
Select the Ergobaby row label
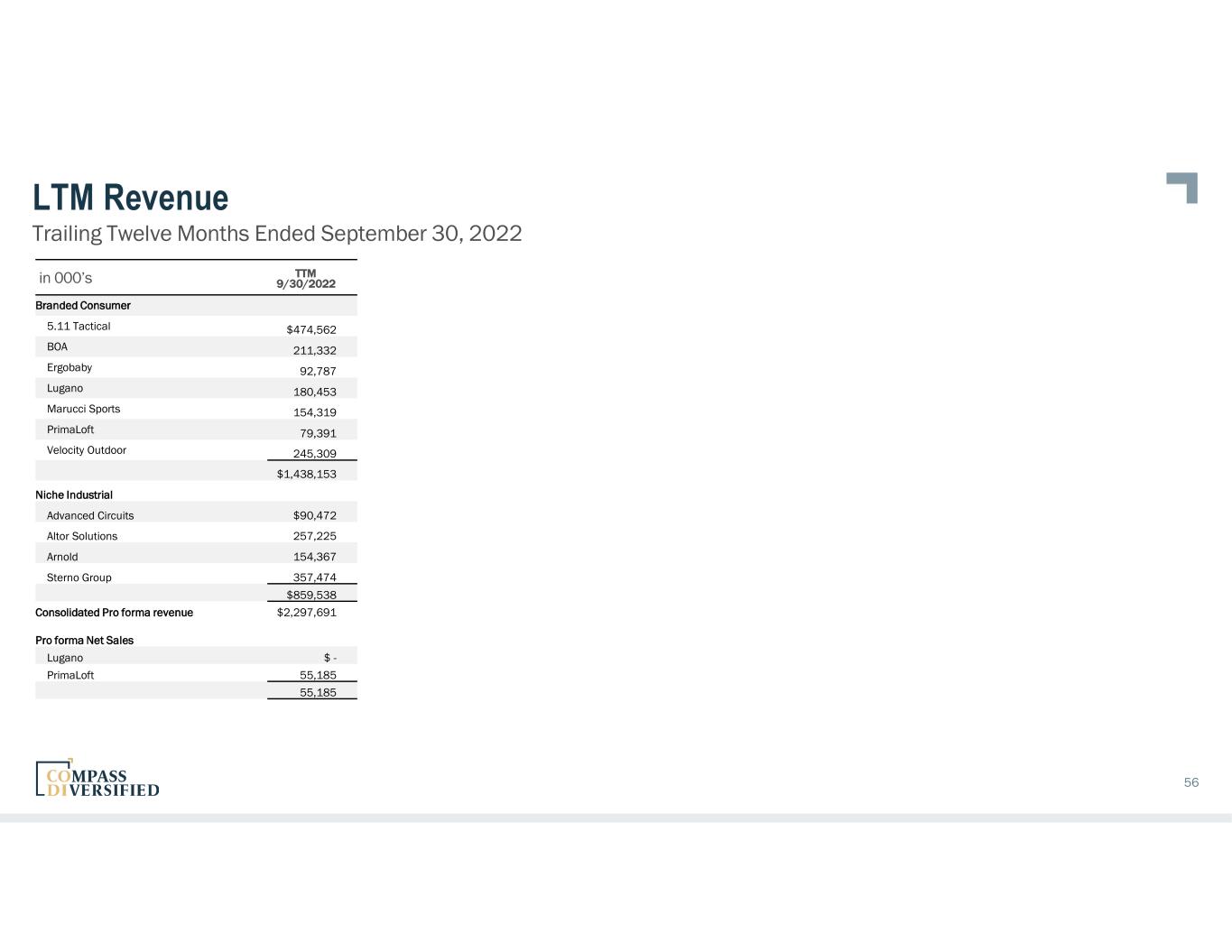click(x=69, y=368)
